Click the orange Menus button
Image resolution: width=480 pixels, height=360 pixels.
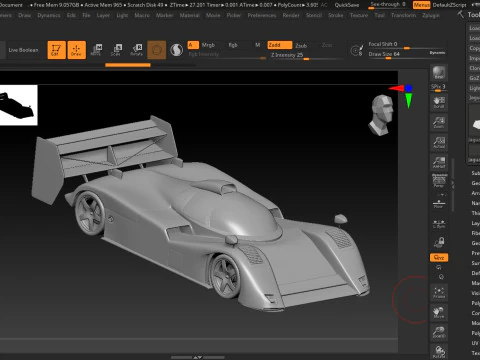(421, 5)
